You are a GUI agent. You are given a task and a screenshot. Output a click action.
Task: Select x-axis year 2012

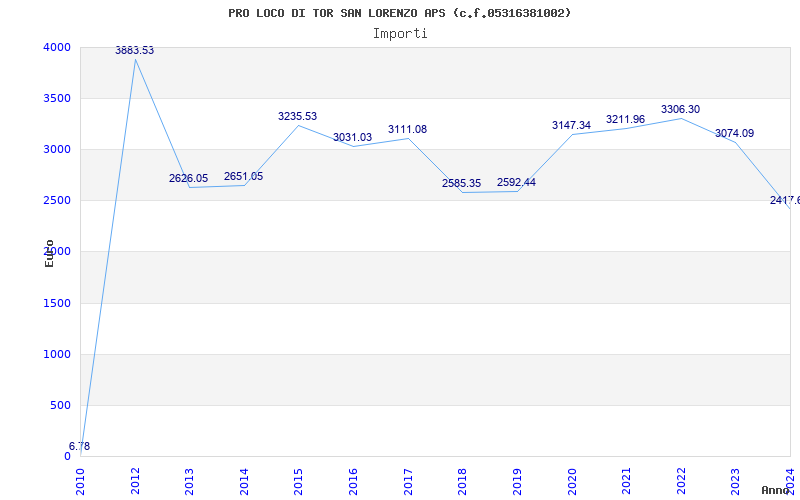pyautogui.click(x=135, y=482)
